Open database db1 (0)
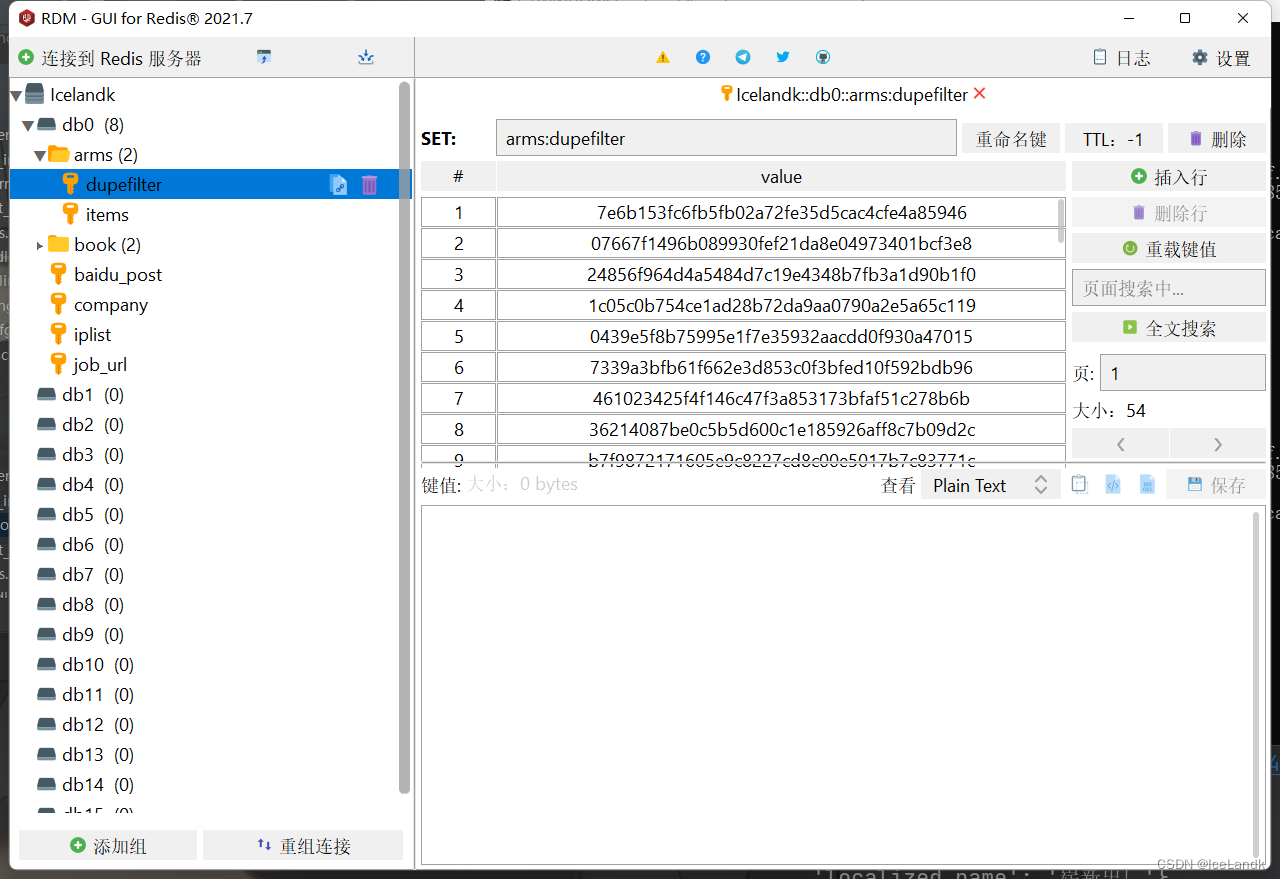The width and height of the screenshot is (1280, 879). [x=93, y=395]
